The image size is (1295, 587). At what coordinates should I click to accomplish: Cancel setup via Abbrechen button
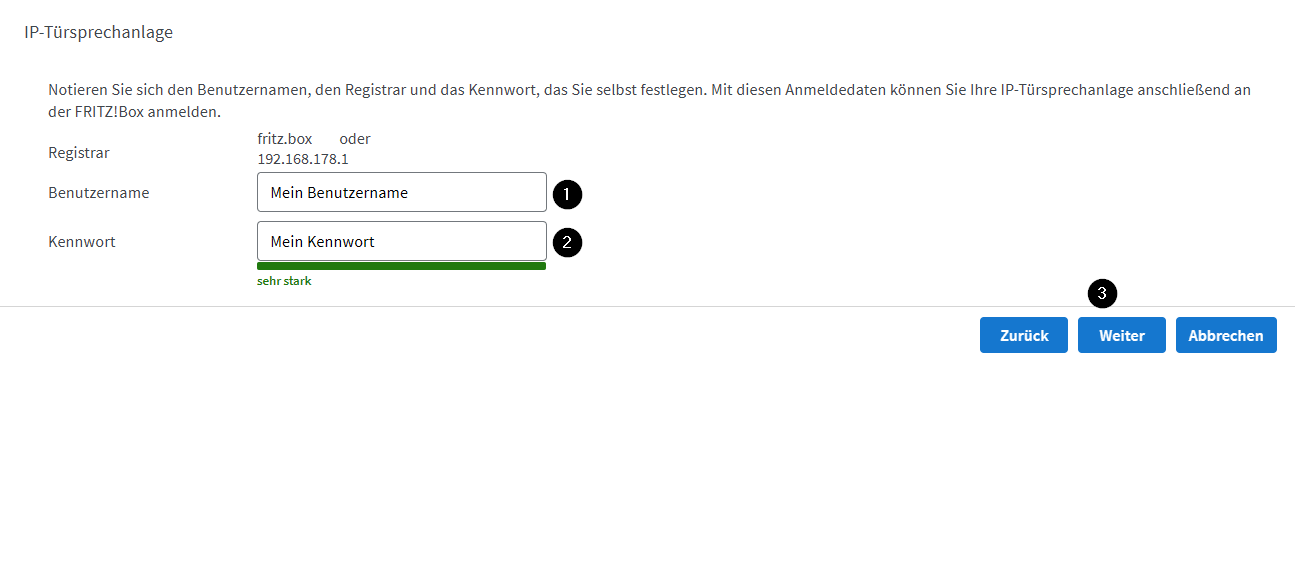(1225, 335)
